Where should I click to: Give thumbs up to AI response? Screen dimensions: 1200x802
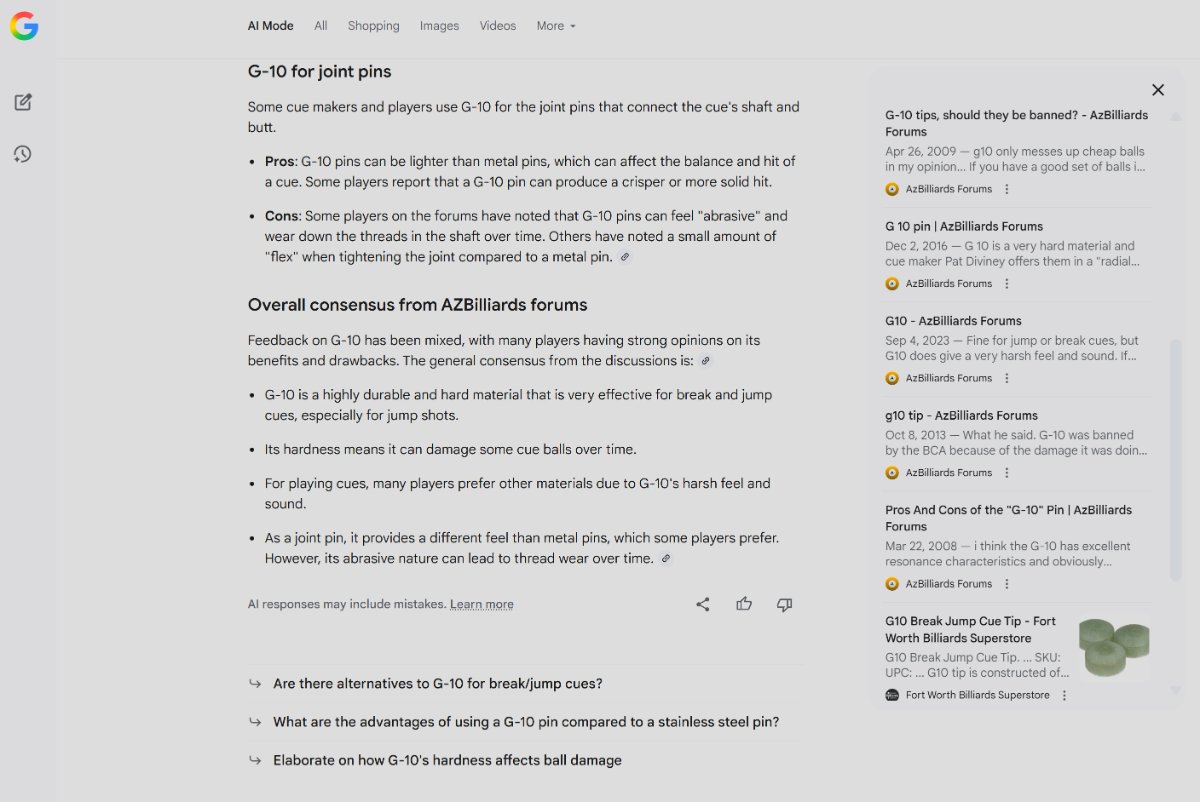744,604
